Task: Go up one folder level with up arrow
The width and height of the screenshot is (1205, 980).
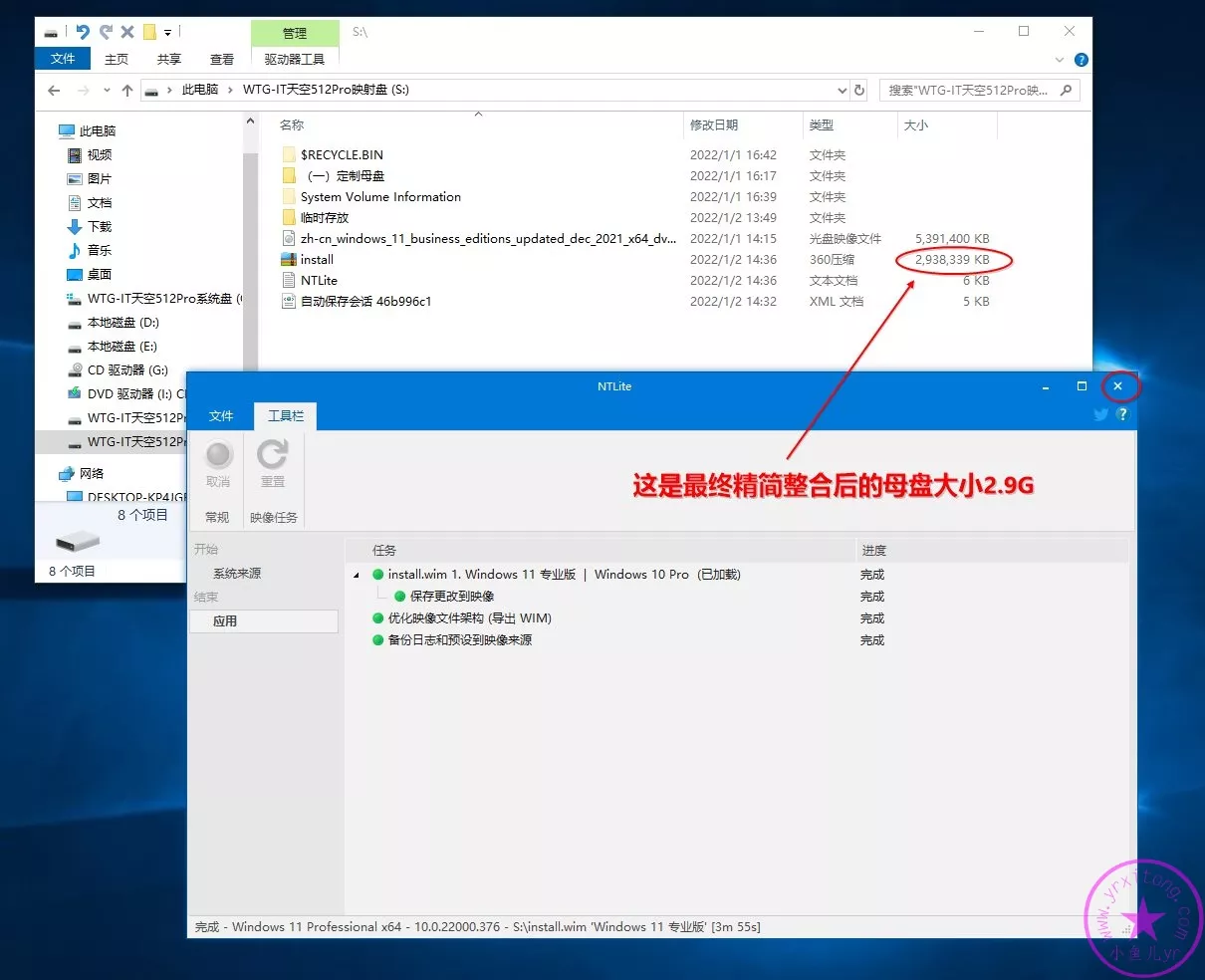Action: click(x=127, y=91)
